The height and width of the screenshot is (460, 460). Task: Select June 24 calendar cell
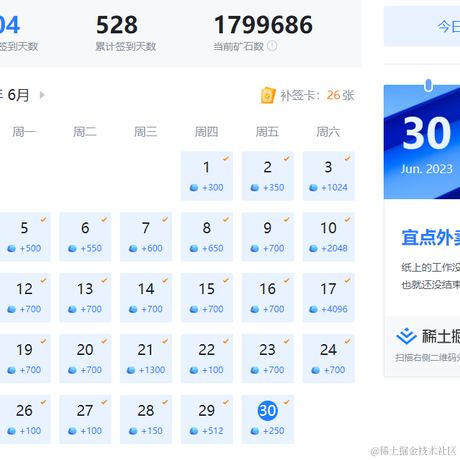pyautogui.click(x=329, y=359)
